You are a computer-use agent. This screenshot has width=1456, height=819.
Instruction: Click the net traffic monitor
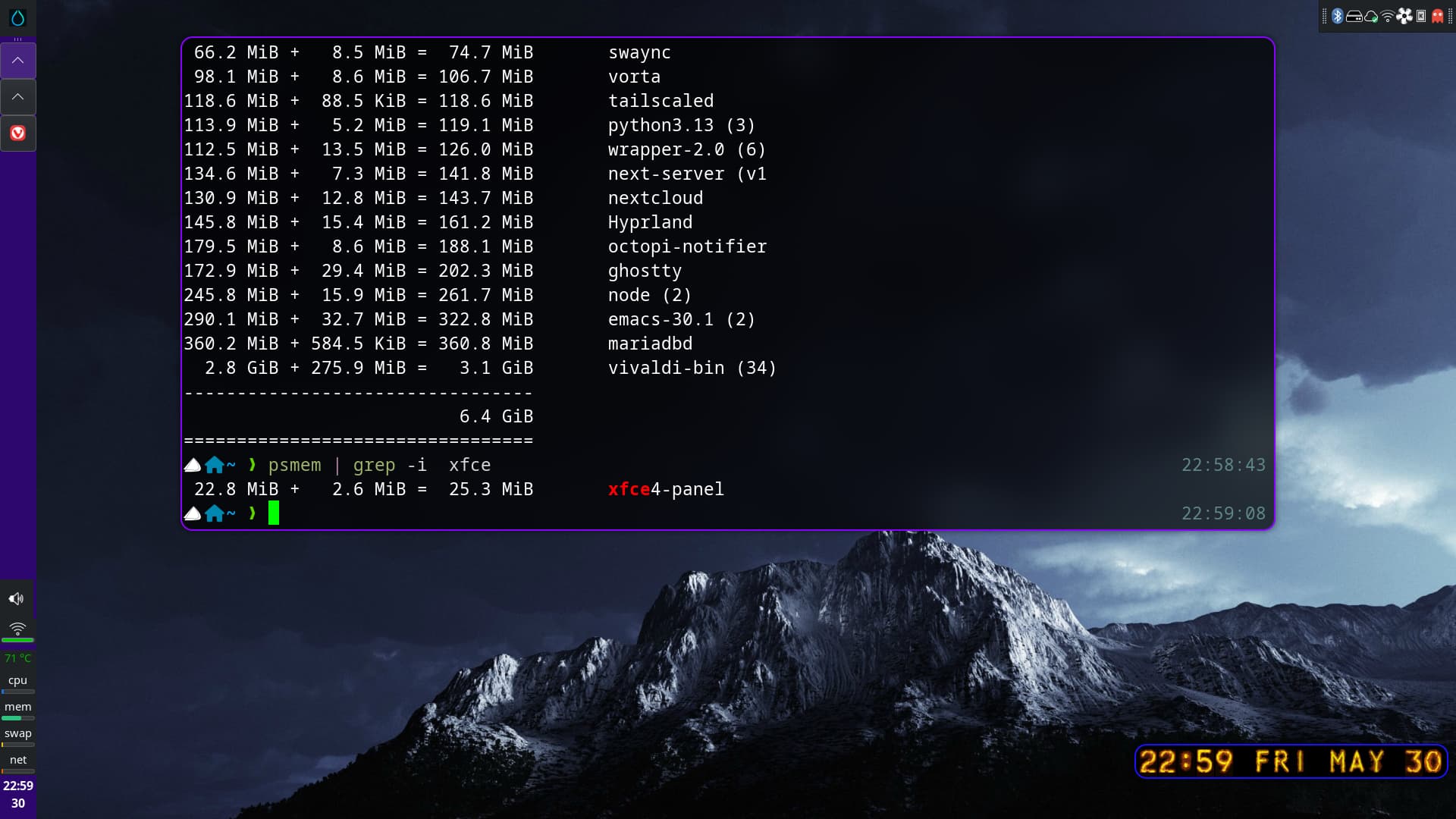[17, 764]
